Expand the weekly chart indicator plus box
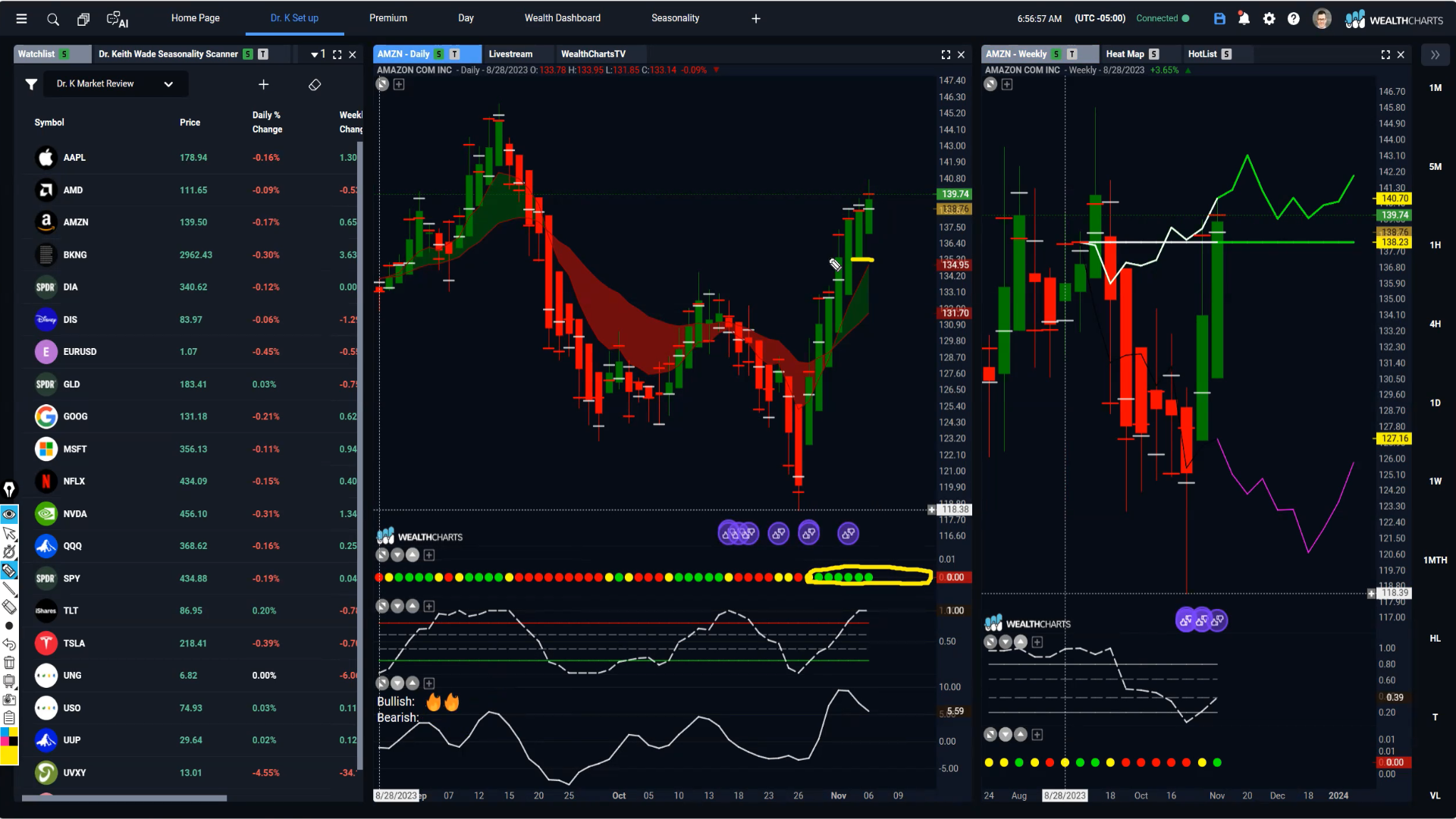Image resolution: width=1456 pixels, height=819 pixels. coord(1006,84)
